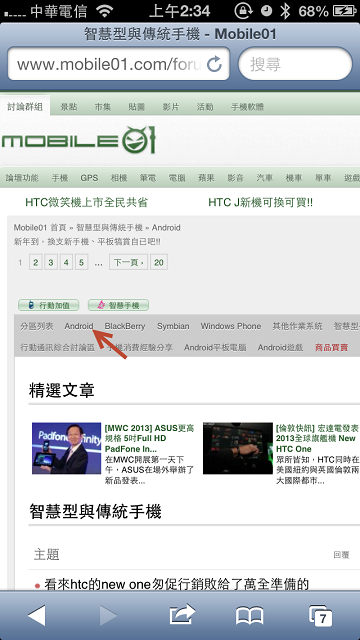Open the Windows Phone sub-forum
This screenshot has width=360, height=640.
tap(231, 326)
